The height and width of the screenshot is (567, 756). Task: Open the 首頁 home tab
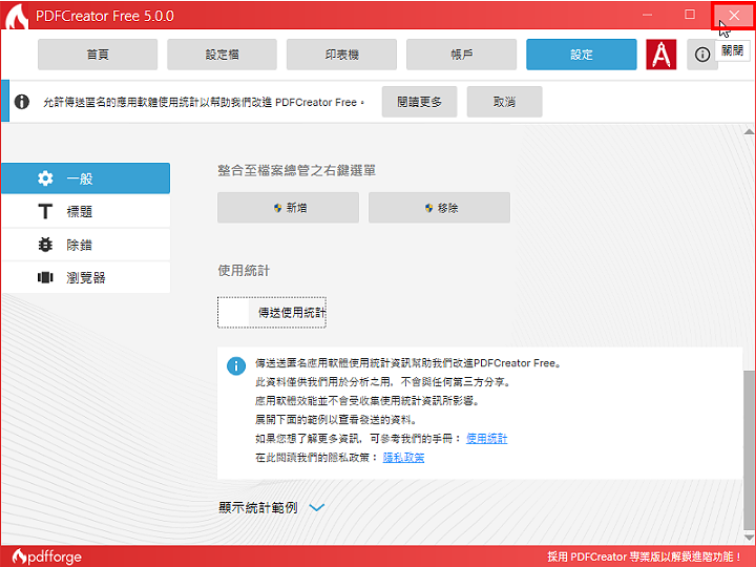pyautogui.click(x=97, y=54)
